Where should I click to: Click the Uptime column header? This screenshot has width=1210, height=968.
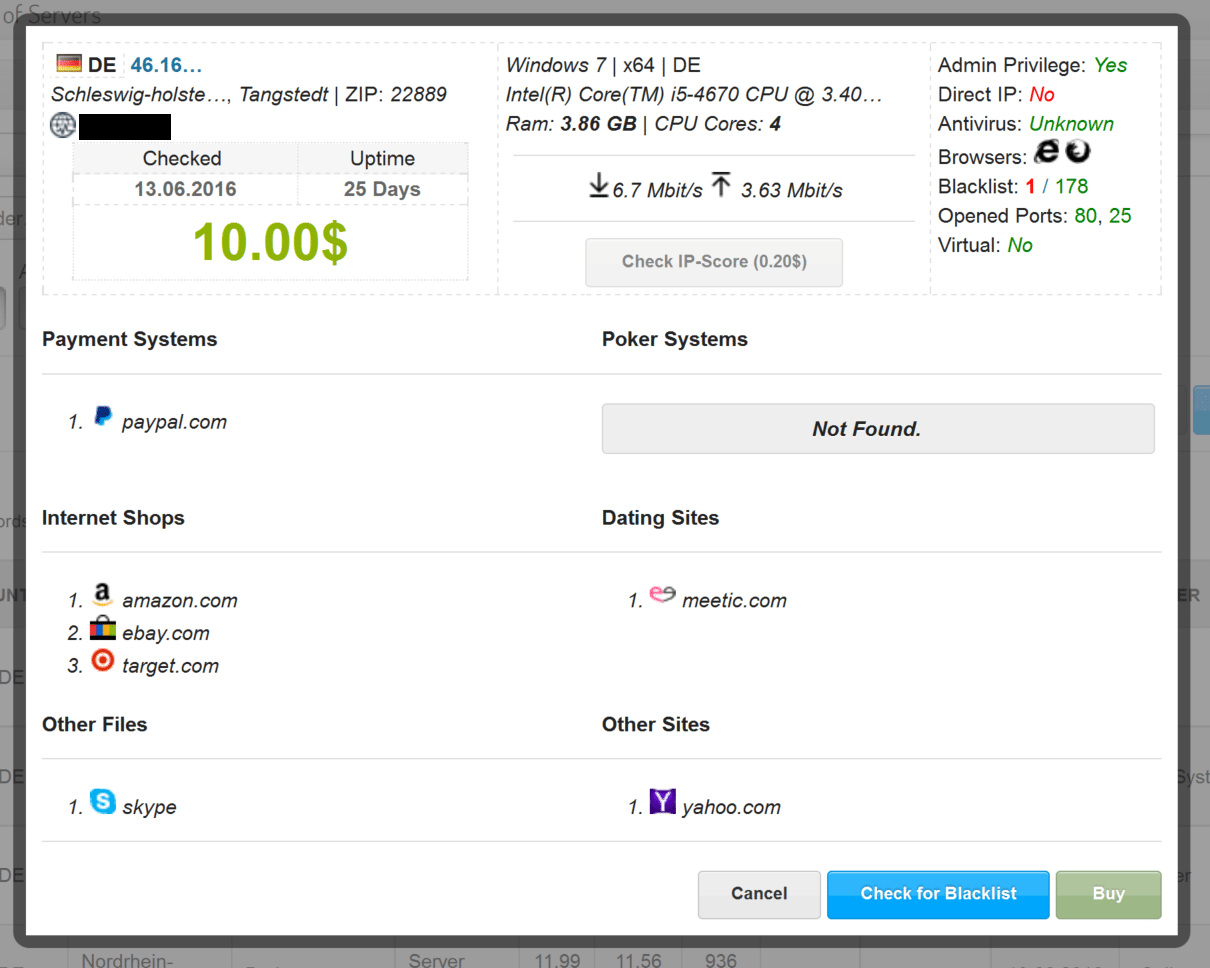click(x=382, y=158)
